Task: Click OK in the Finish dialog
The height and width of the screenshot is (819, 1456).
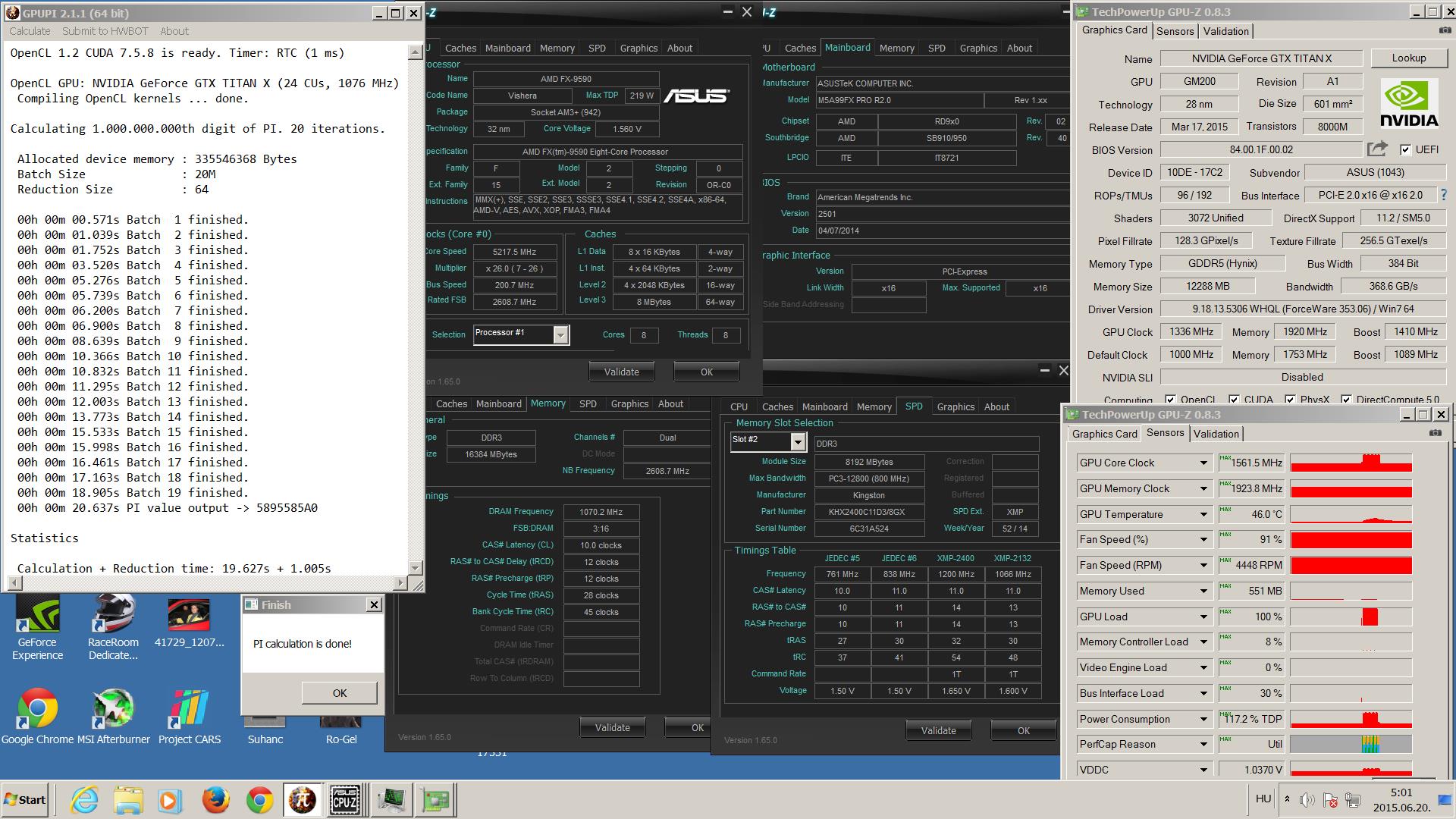Action: [x=339, y=692]
